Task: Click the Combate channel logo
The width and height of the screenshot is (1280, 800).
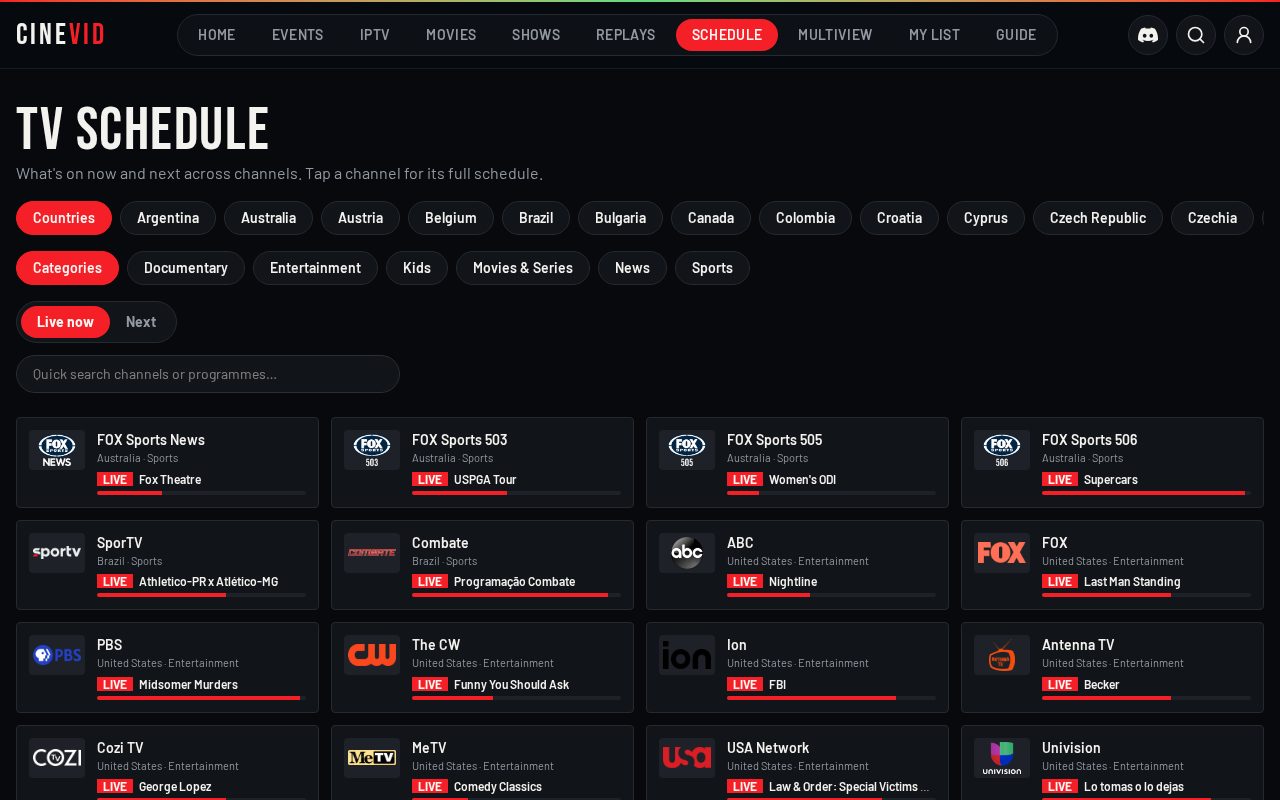Action: pos(372,553)
